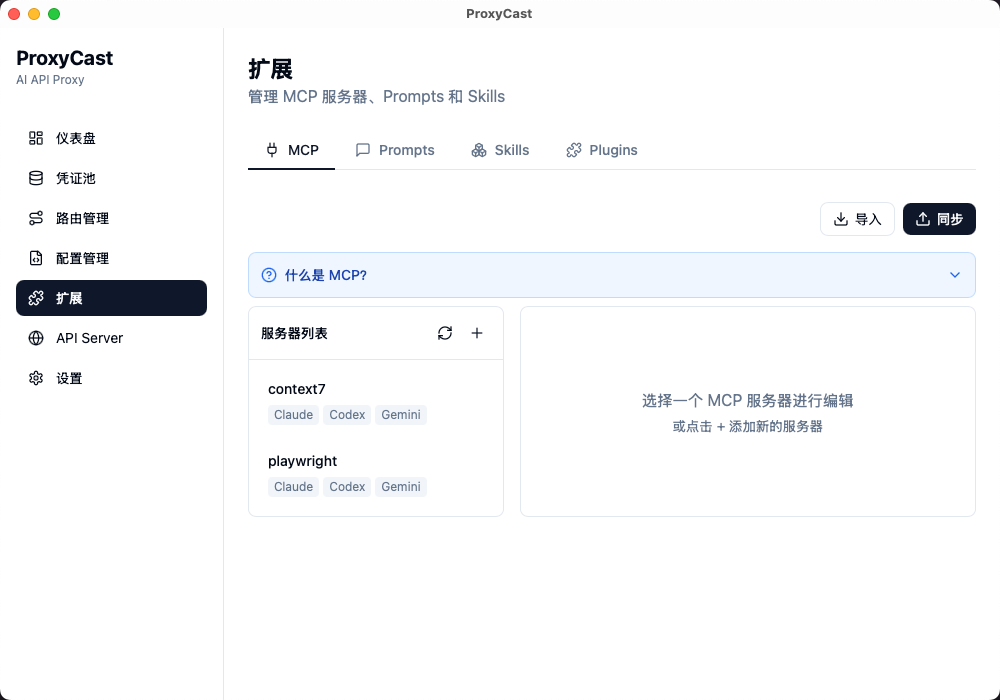Click the 导入 import button
Viewport: 1000px width, 700px height.
pos(857,219)
